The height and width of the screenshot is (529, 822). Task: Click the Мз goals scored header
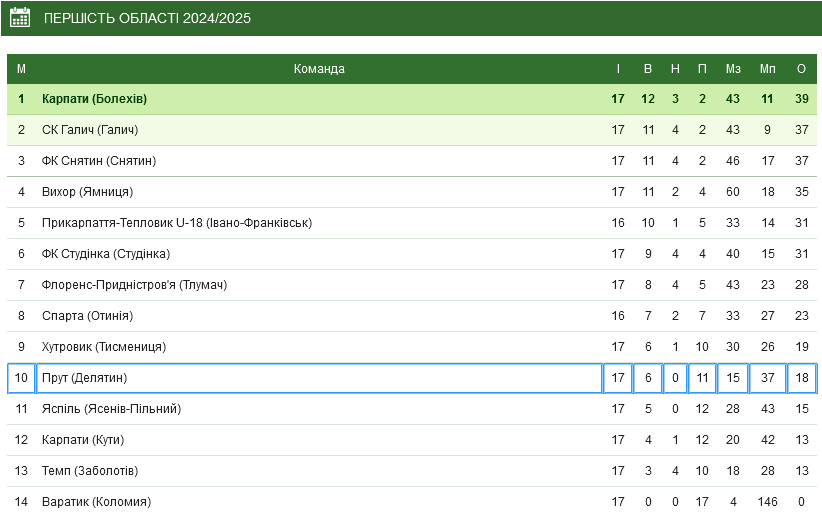pos(733,69)
